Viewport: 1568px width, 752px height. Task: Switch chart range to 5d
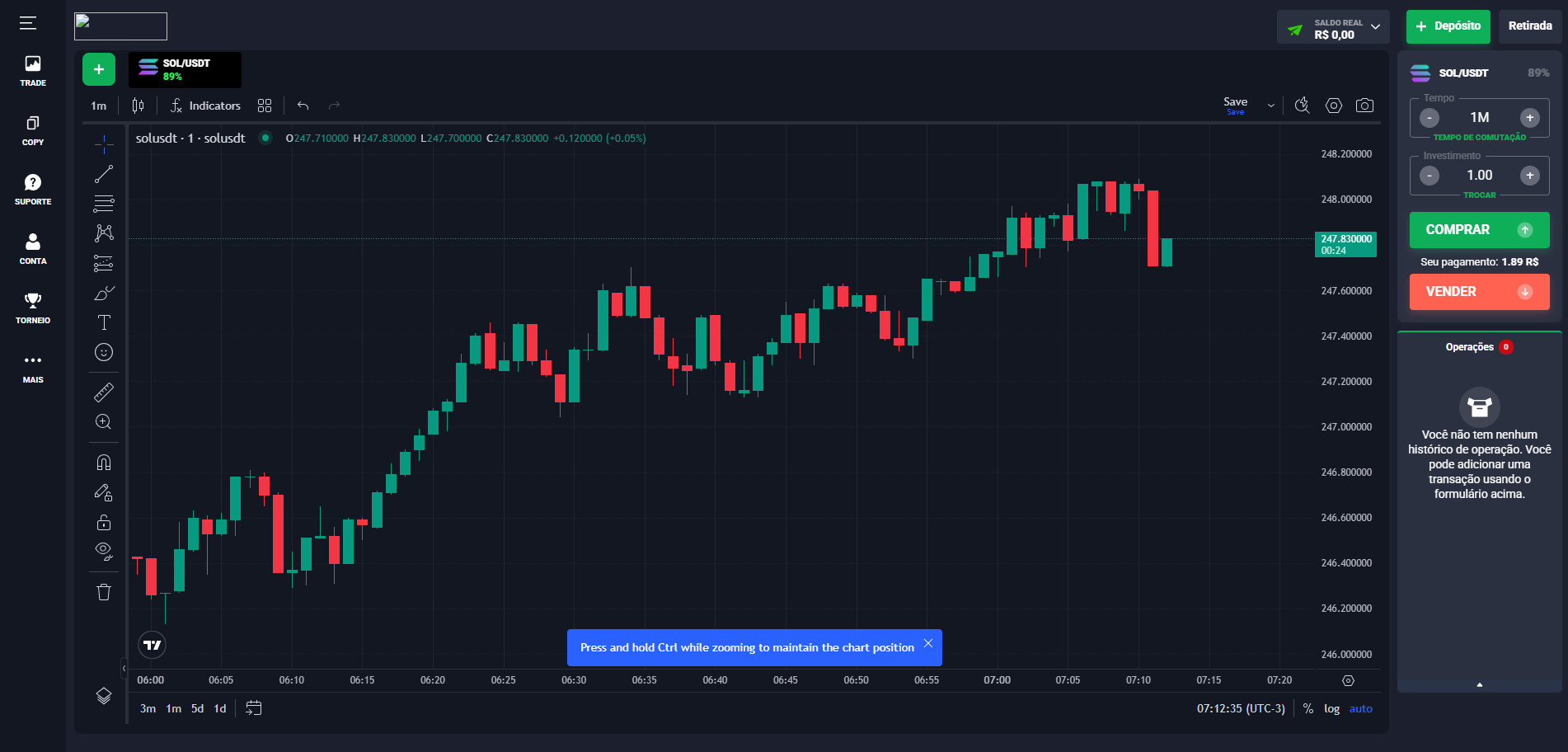[196, 708]
